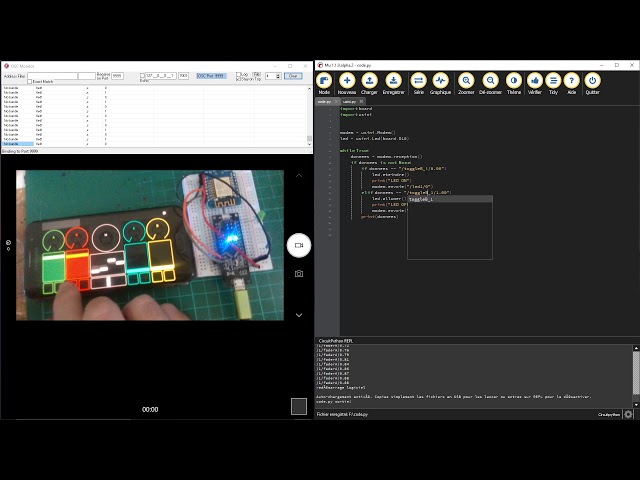Start video recording in camera app
Image resolution: width=640 pixels, height=480 pixels.
click(x=299, y=245)
